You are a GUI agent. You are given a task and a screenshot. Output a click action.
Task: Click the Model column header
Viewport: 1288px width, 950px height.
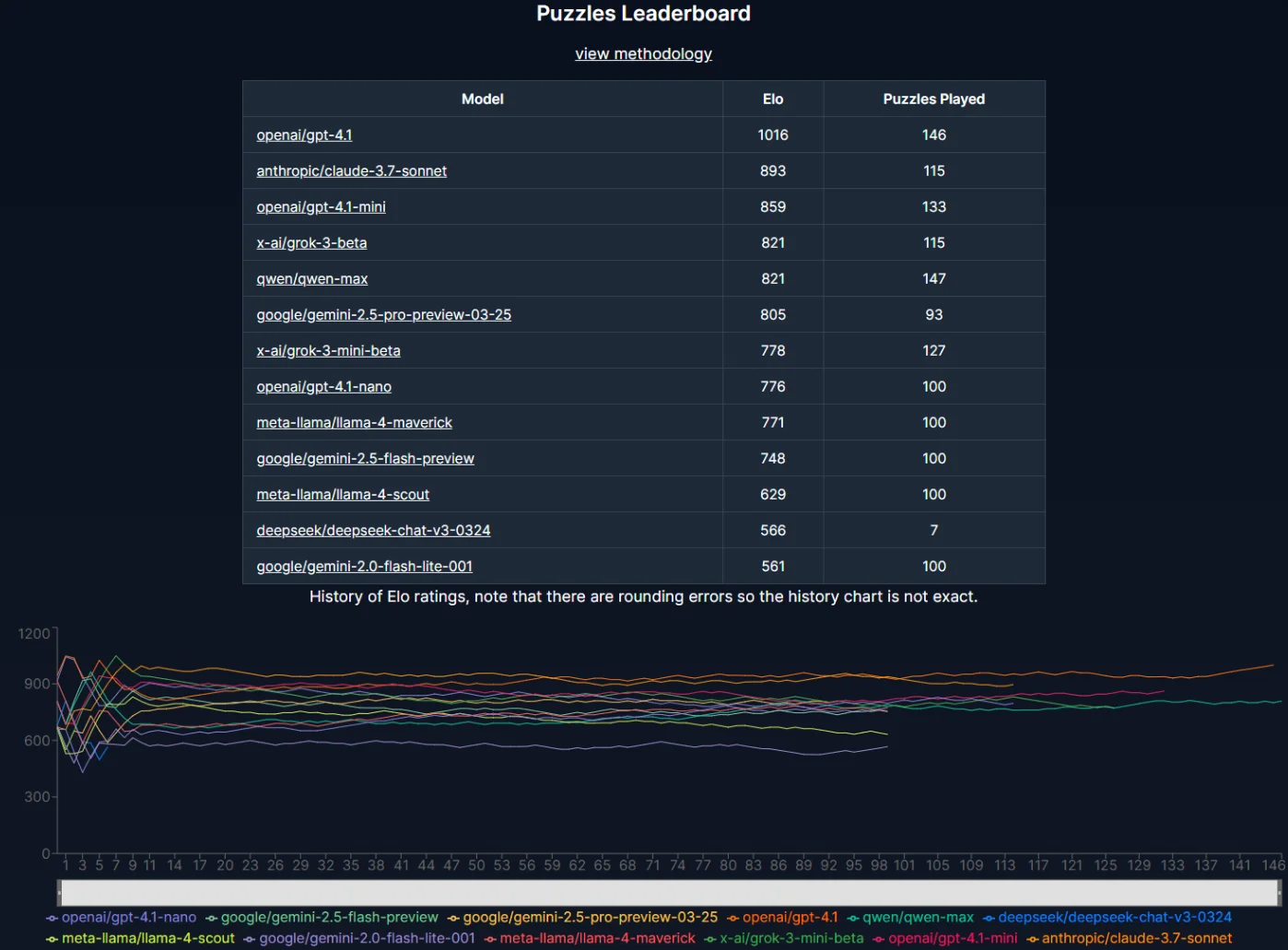click(x=483, y=99)
